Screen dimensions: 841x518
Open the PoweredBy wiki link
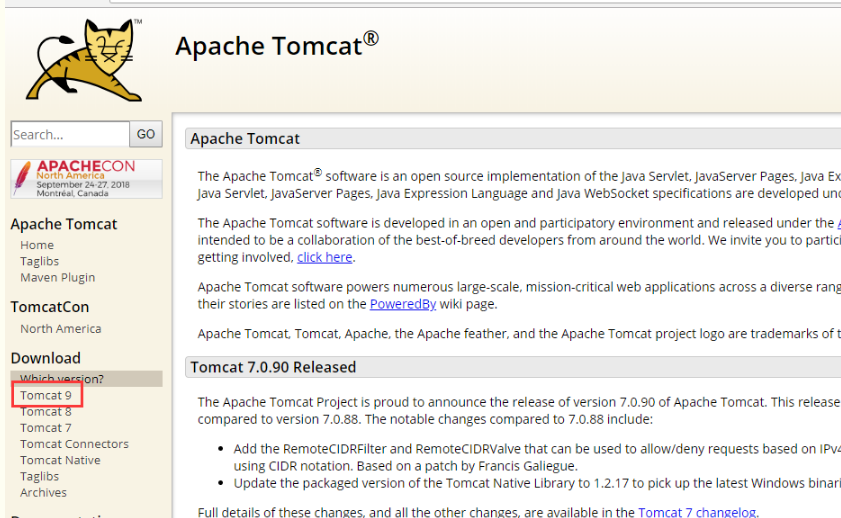click(x=403, y=304)
